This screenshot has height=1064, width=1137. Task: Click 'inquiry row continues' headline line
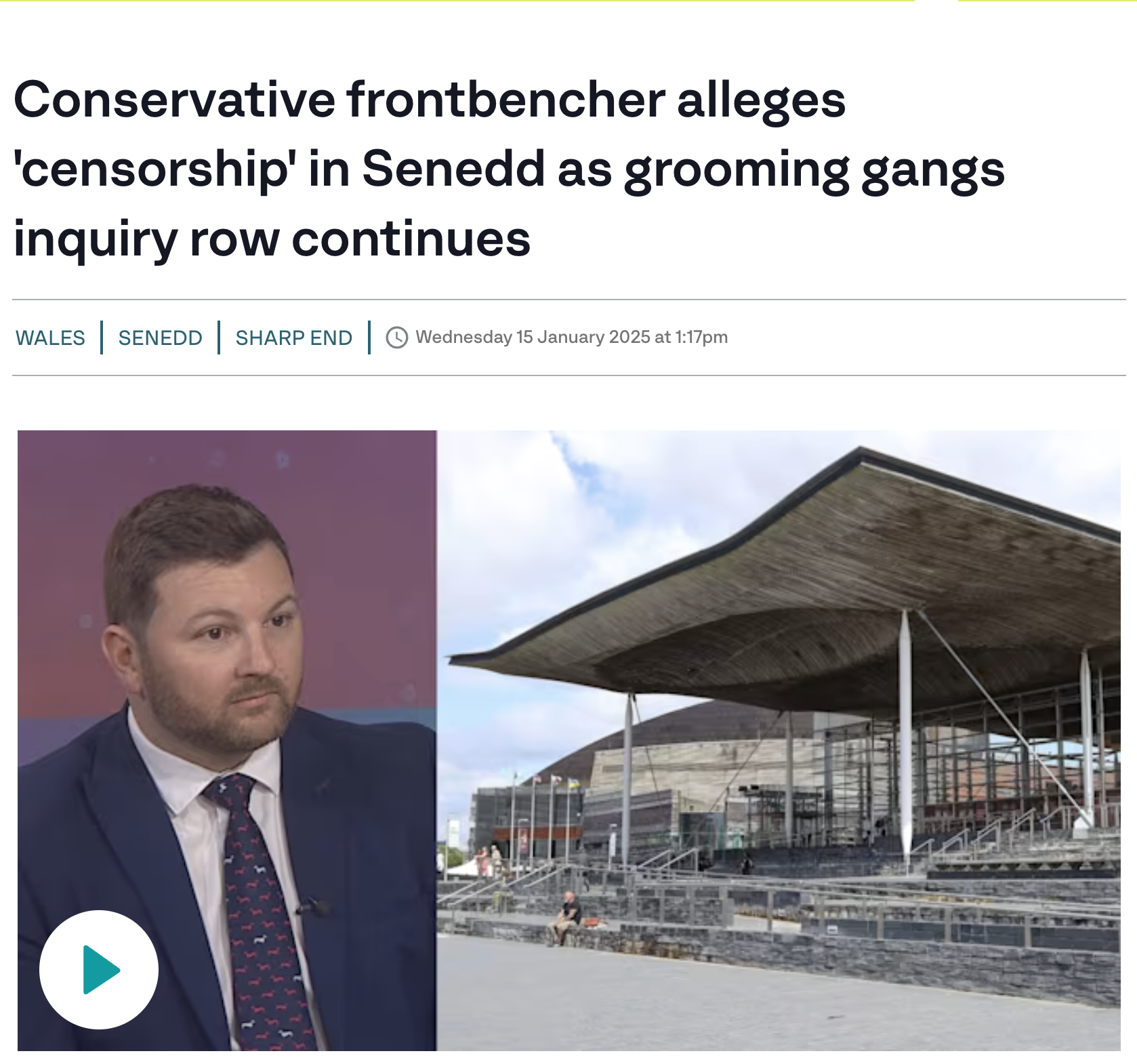(x=272, y=239)
